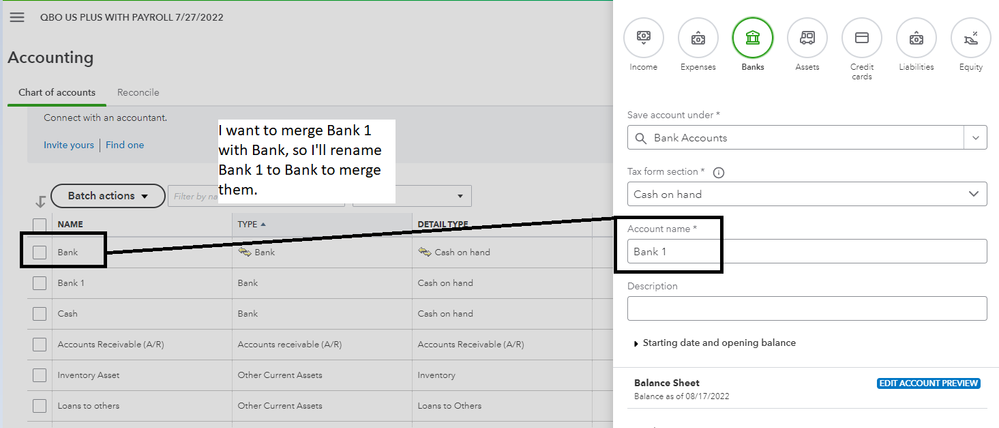
Task: Click the Bank account name in the table
Action: pos(68,252)
